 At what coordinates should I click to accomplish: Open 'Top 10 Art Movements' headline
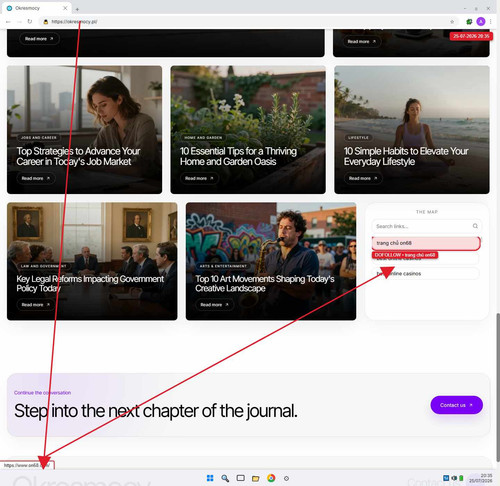pyautogui.click(x=265, y=283)
